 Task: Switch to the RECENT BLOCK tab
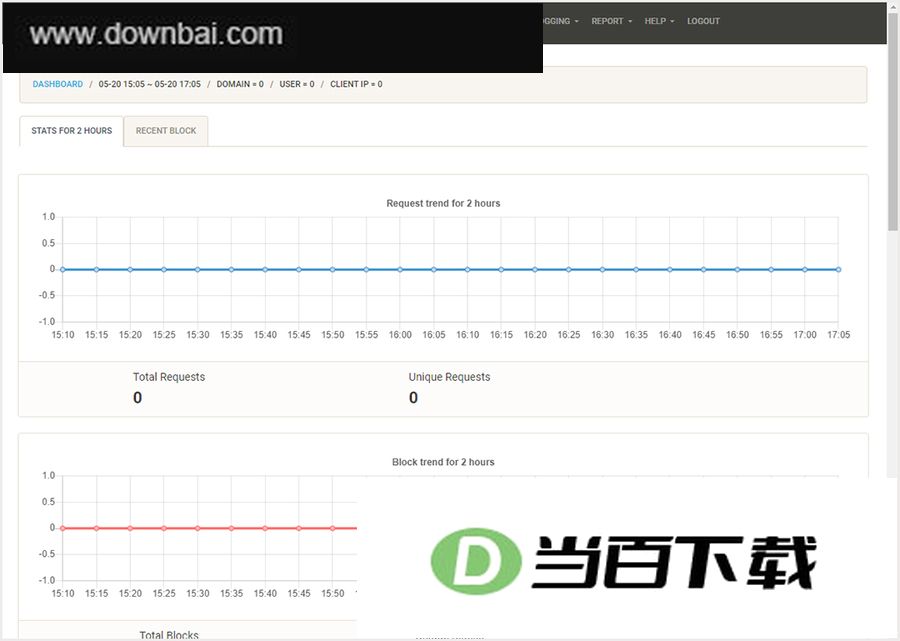click(x=166, y=131)
